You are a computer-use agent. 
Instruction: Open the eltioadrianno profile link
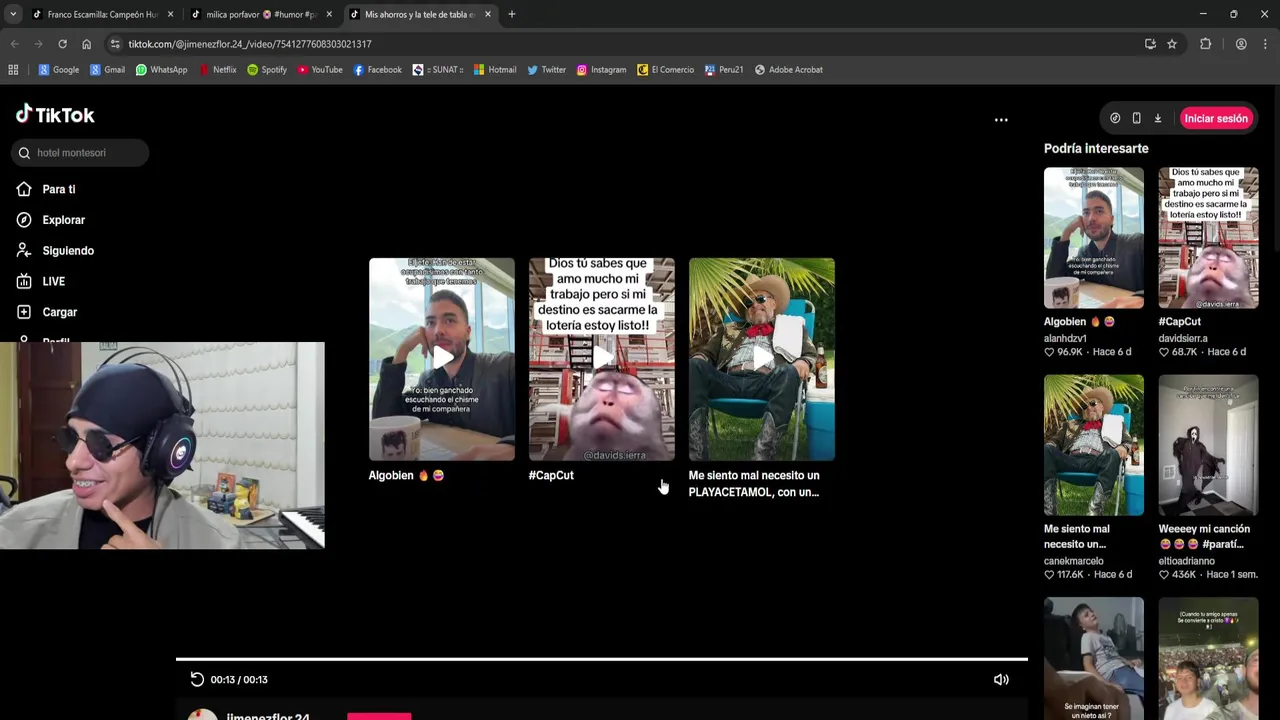click(x=1187, y=561)
